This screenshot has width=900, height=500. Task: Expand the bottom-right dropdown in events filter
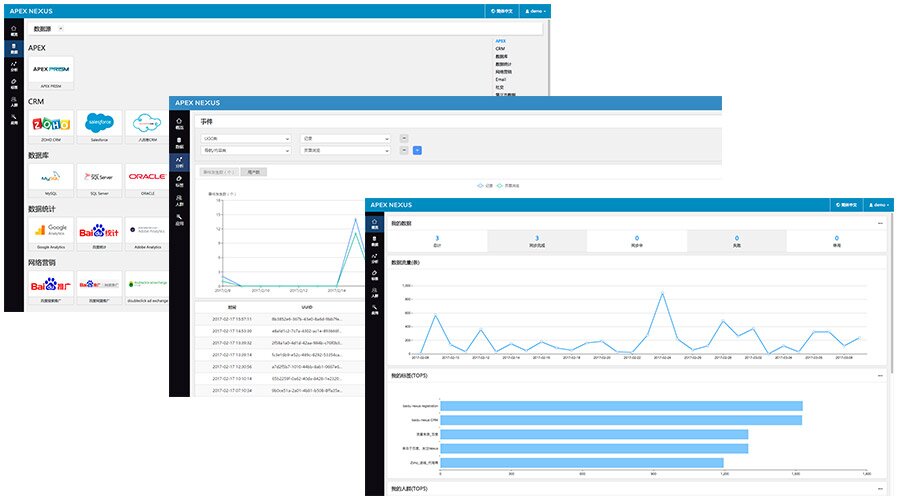(346, 150)
